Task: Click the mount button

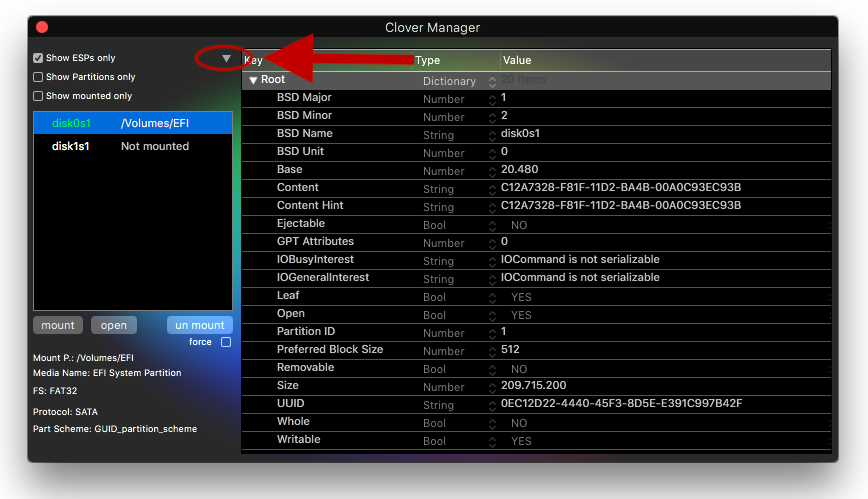Action: click(58, 325)
